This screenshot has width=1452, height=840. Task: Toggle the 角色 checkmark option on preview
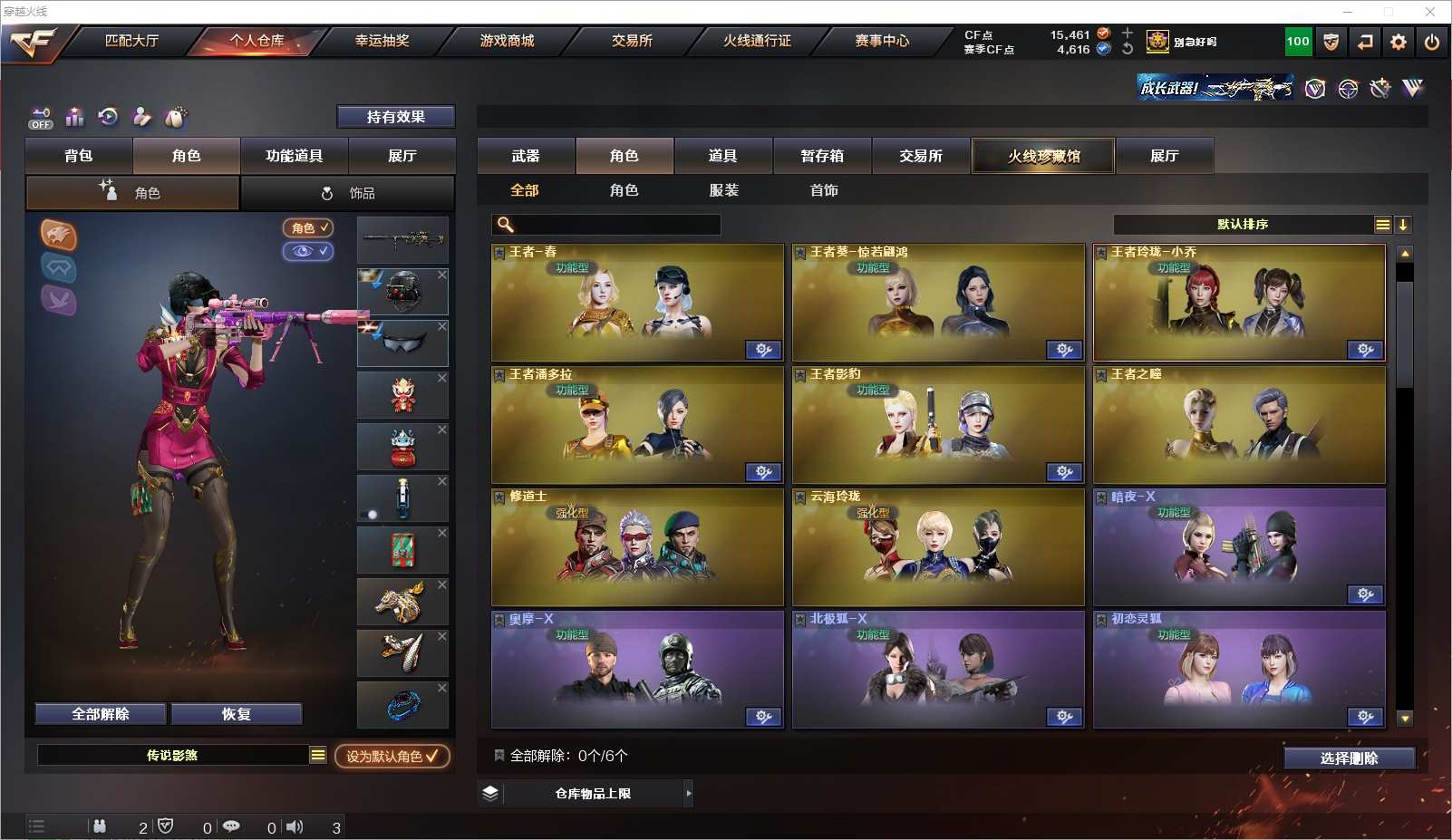(x=308, y=228)
